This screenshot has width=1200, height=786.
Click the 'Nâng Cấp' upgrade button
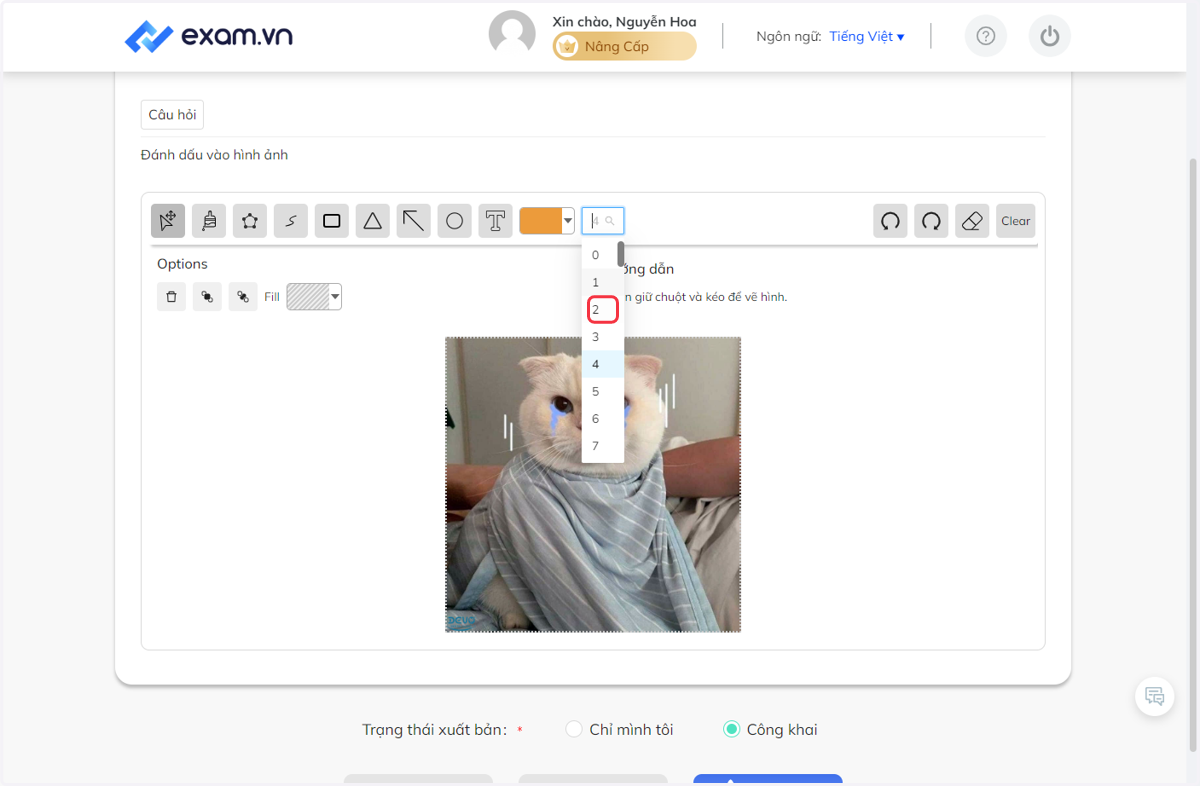coord(625,46)
